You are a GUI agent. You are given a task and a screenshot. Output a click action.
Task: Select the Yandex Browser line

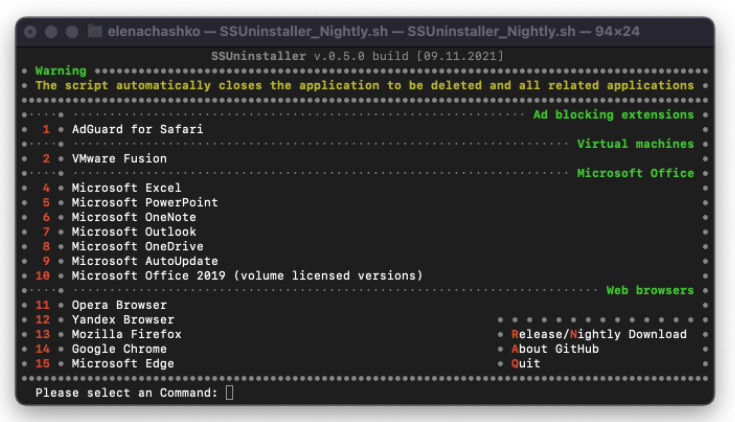[x=123, y=319]
